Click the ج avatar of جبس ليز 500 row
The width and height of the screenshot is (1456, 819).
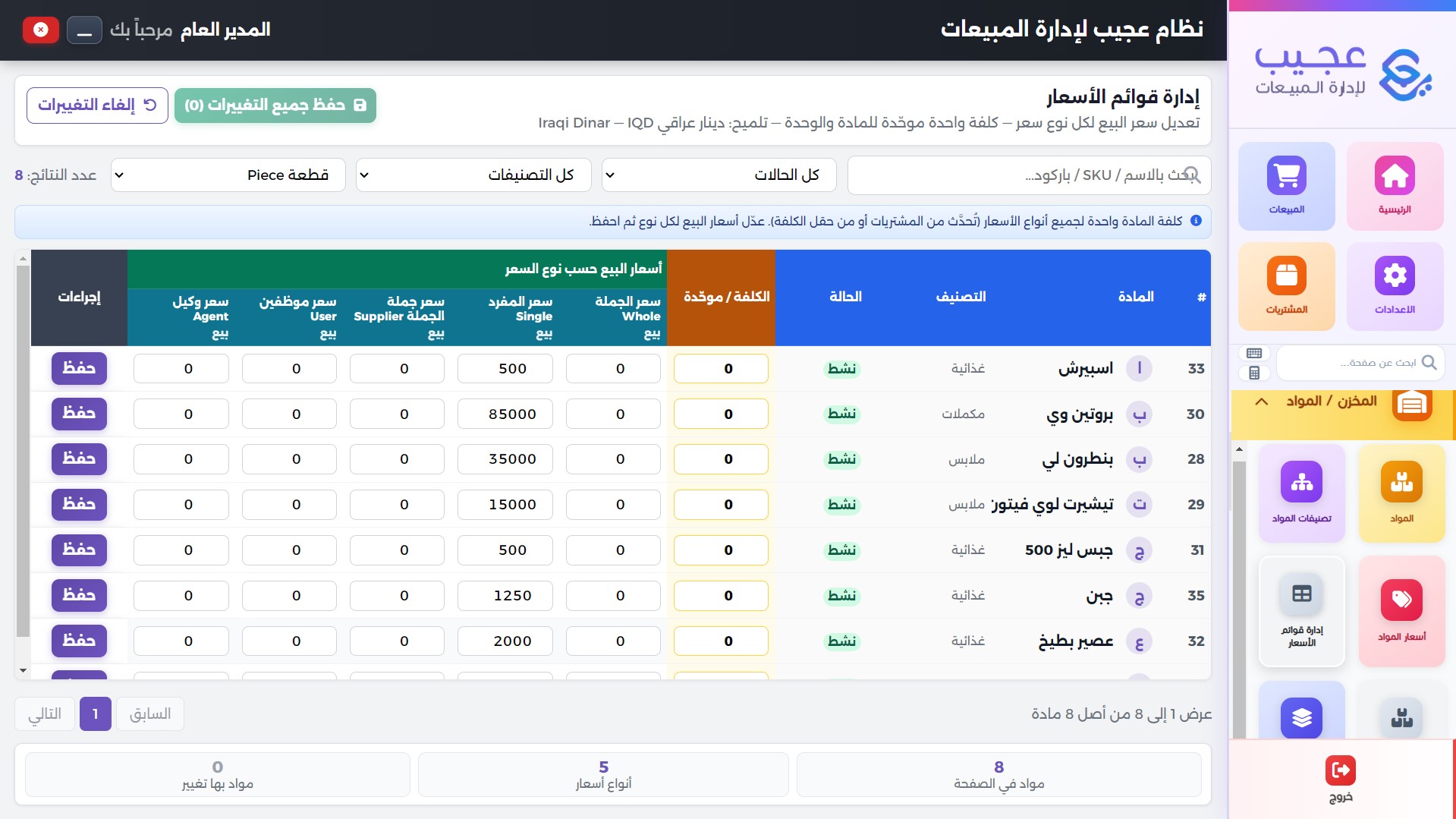1139,550
